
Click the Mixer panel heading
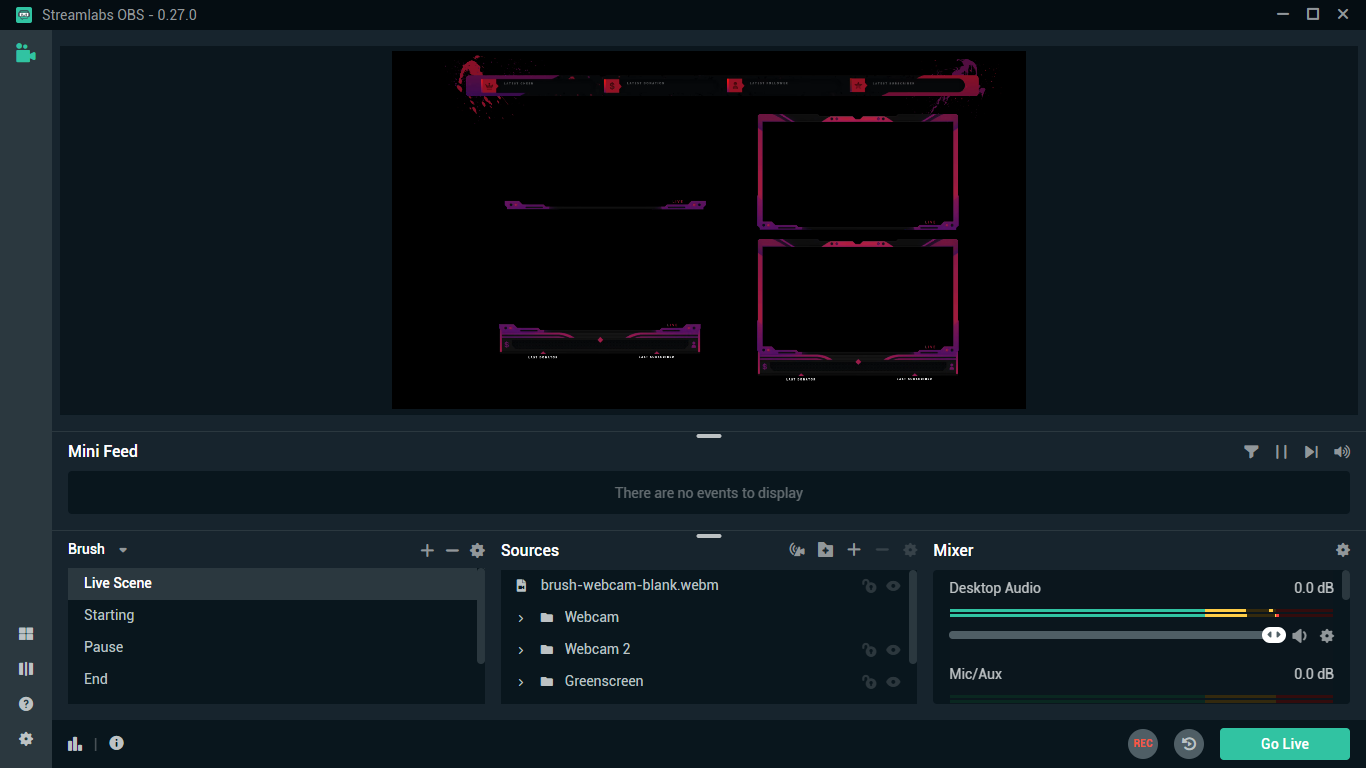pos(953,550)
